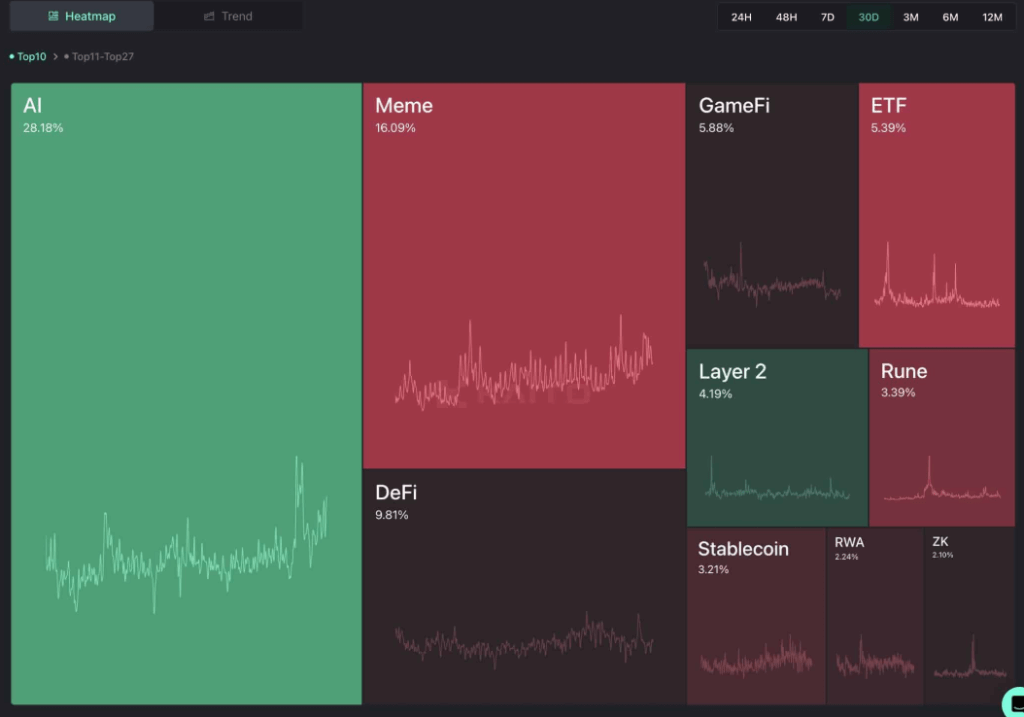Select the 7D time range
Screen dimensions: 1024x717
[x=827, y=17]
